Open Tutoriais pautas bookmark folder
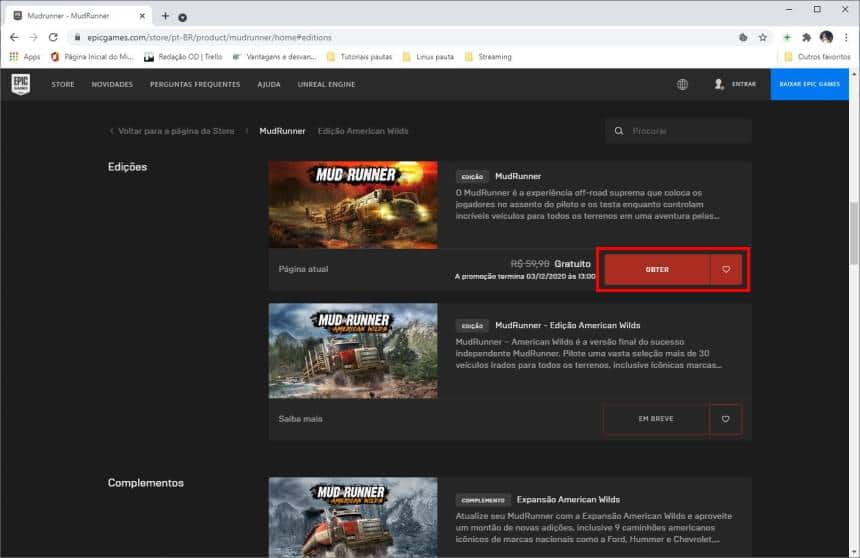 coord(360,57)
